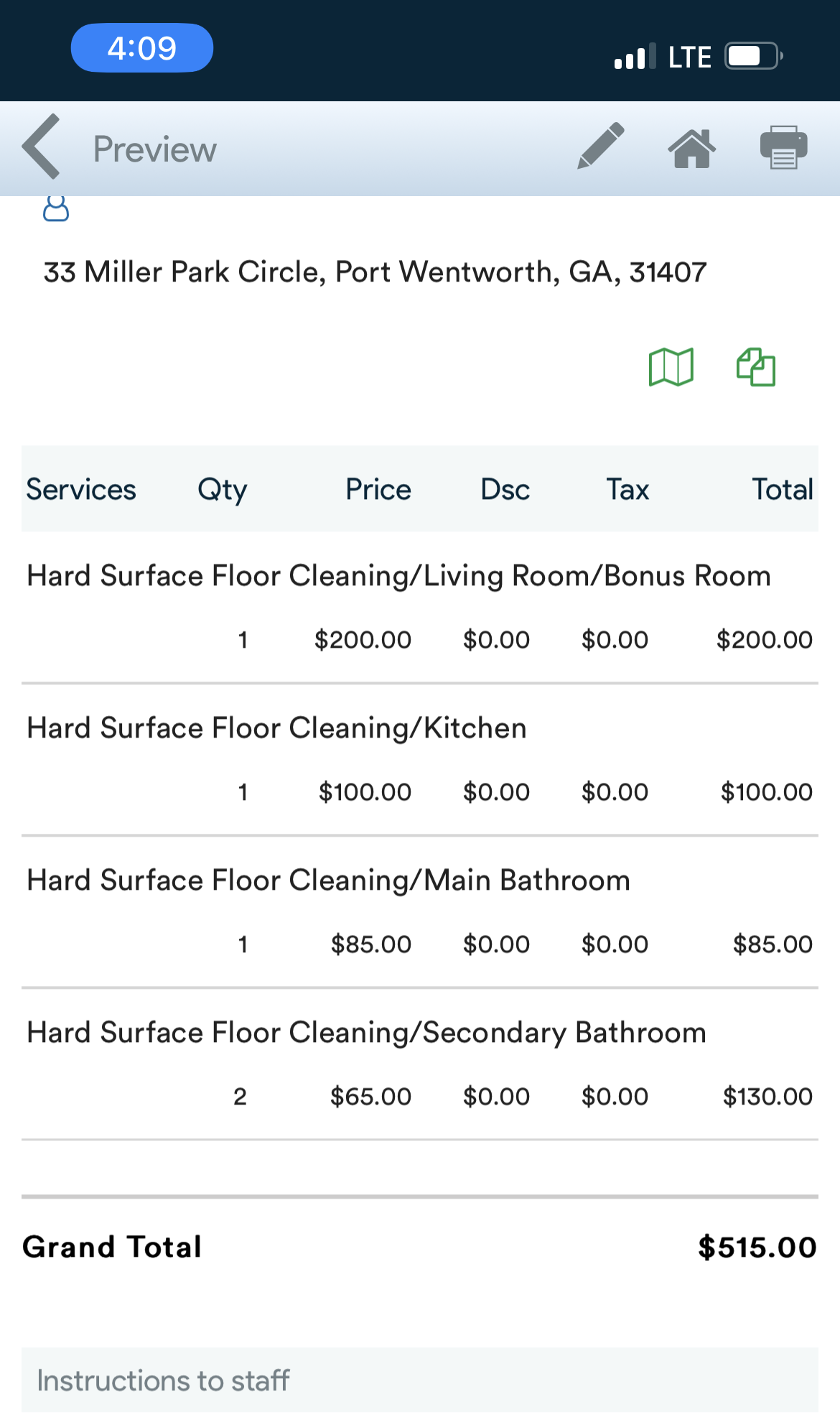Tap the green copy address icon
The width and height of the screenshot is (840, 1427).
(x=756, y=367)
